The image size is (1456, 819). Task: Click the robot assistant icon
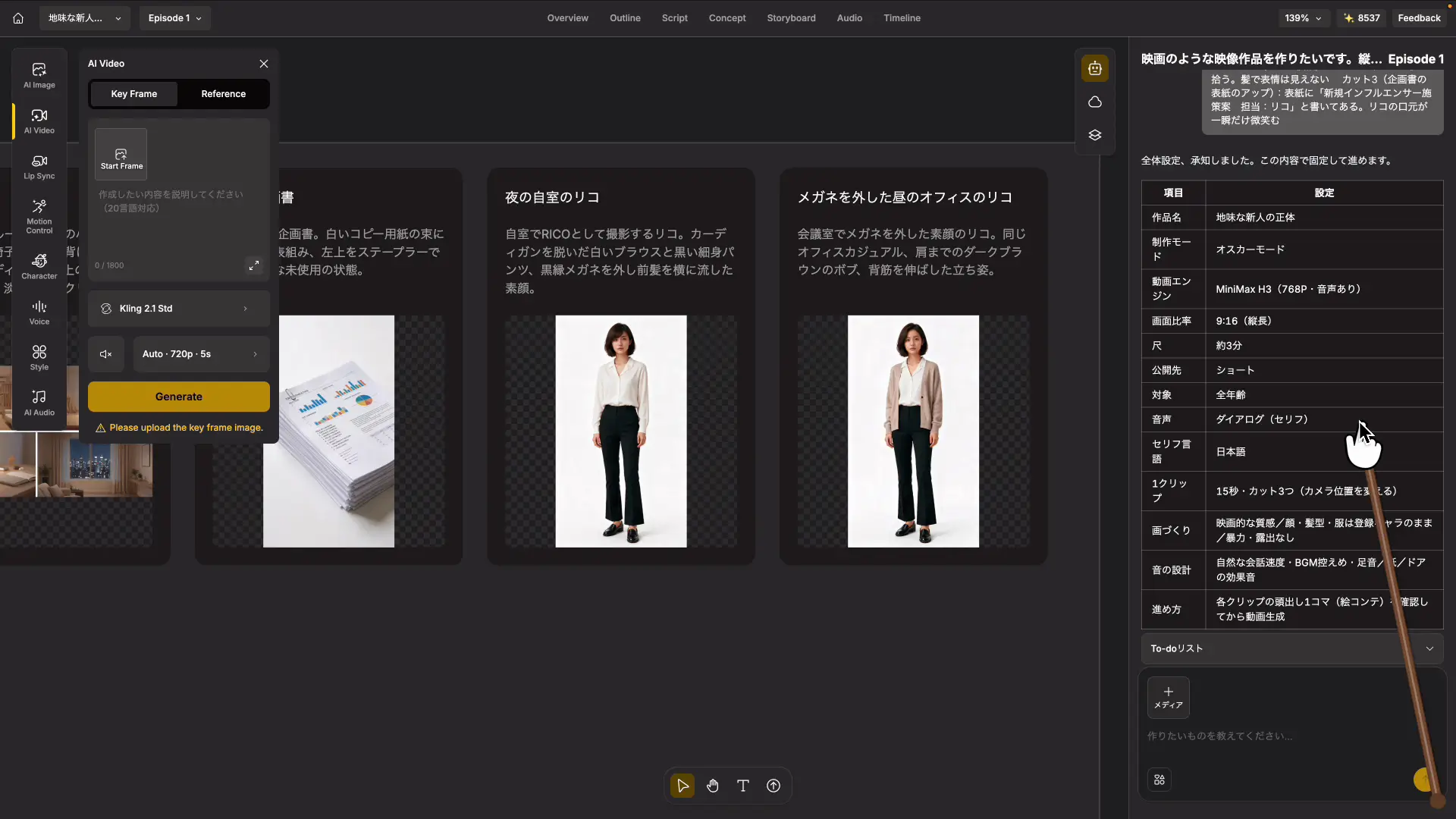tap(1095, 68)
